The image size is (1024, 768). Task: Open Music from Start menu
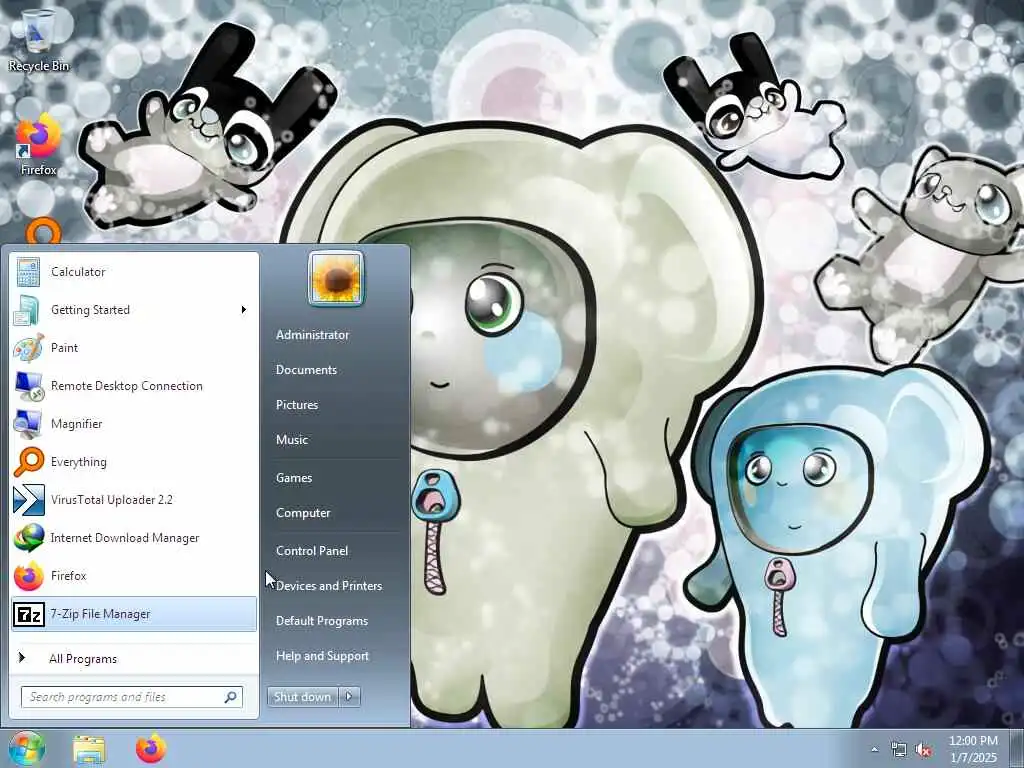point(292,440)
